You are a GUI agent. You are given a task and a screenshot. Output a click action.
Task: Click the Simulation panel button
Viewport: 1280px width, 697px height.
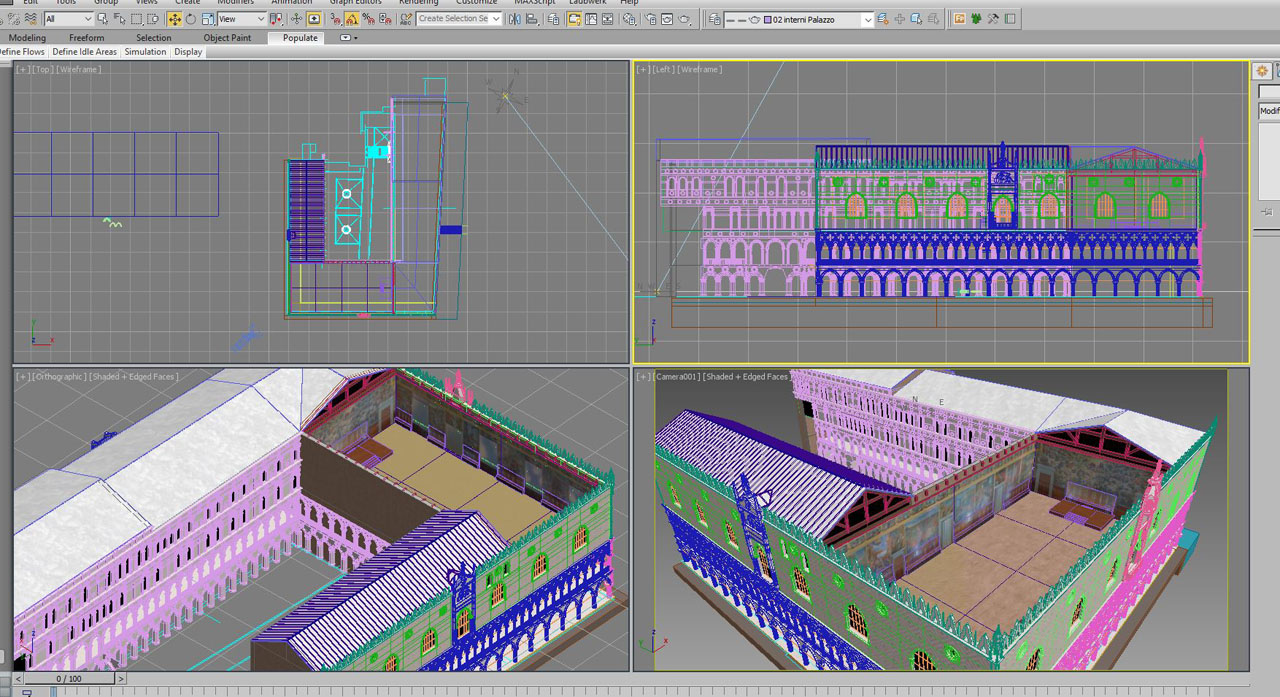145,52
